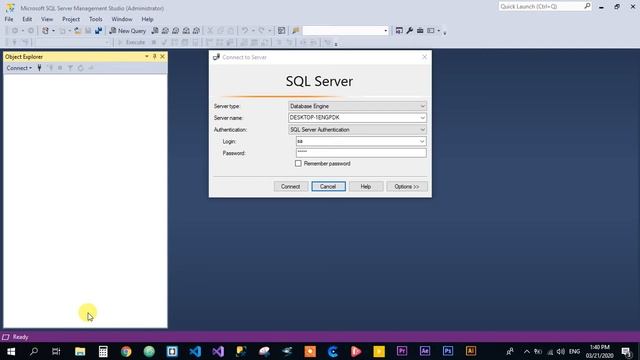Screen dimensions: 640x360
Task: Click the toolbox icon next to the wrench
Action: [420, 31]
